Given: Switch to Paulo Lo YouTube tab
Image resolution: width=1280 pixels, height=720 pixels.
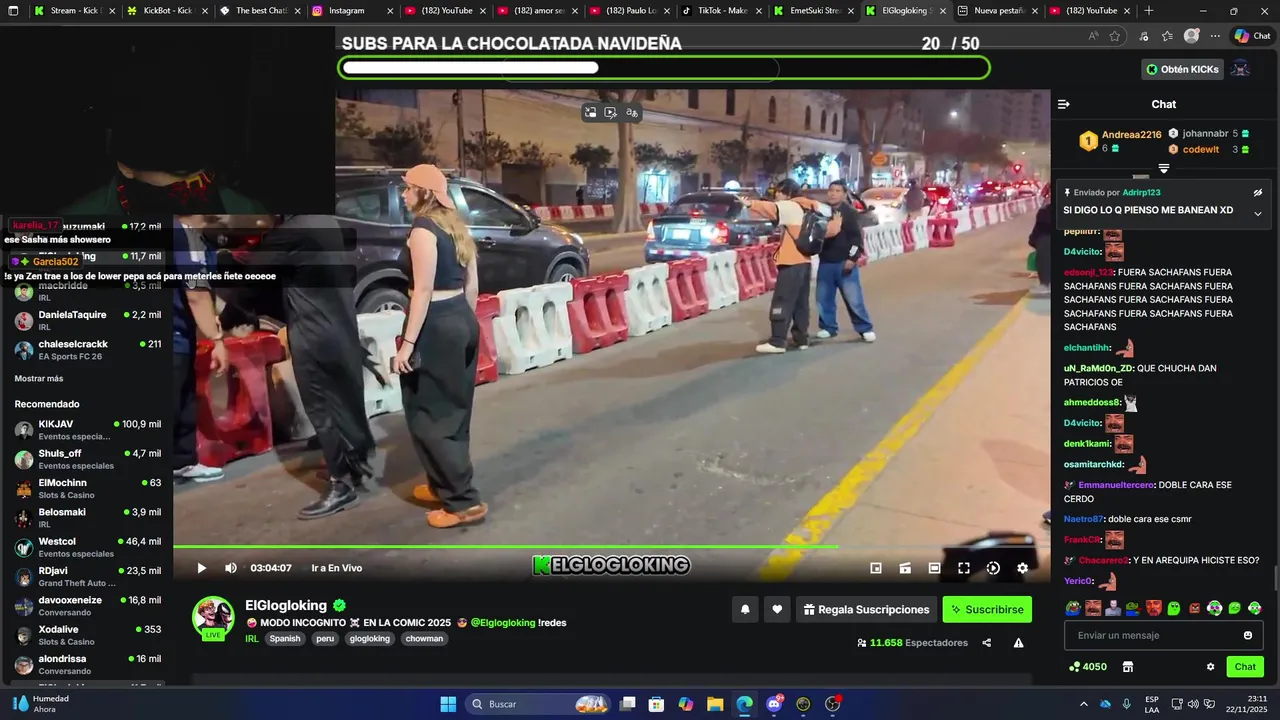Looking at the screenshot, I should coord(630,11).
